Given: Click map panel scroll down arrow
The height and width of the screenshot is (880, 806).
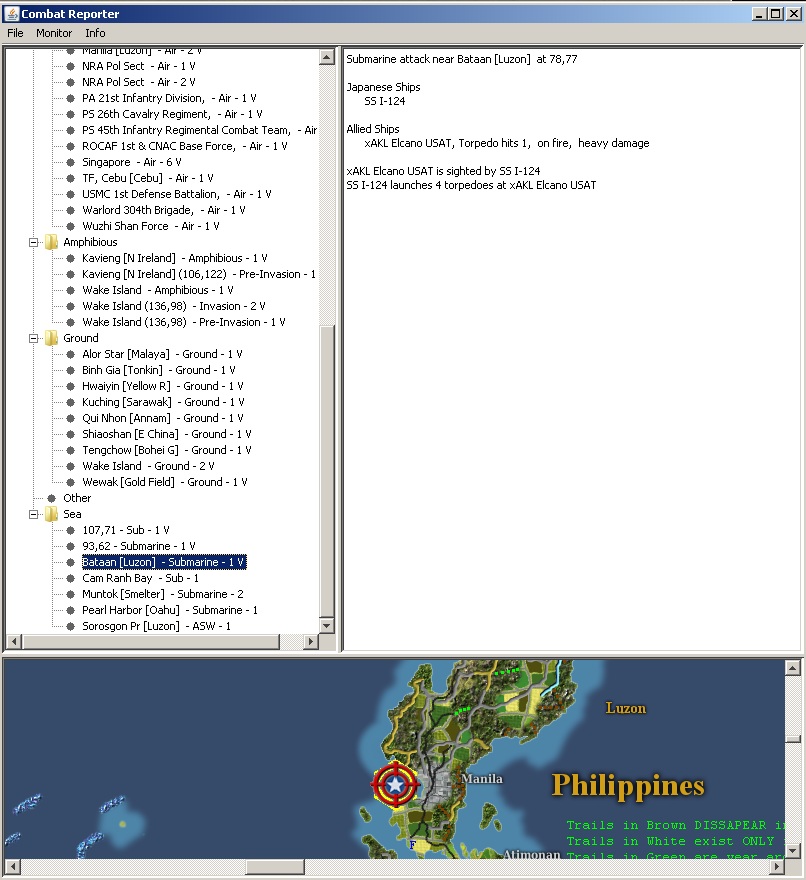Looking at the screenshot, I should coord(793,851).
